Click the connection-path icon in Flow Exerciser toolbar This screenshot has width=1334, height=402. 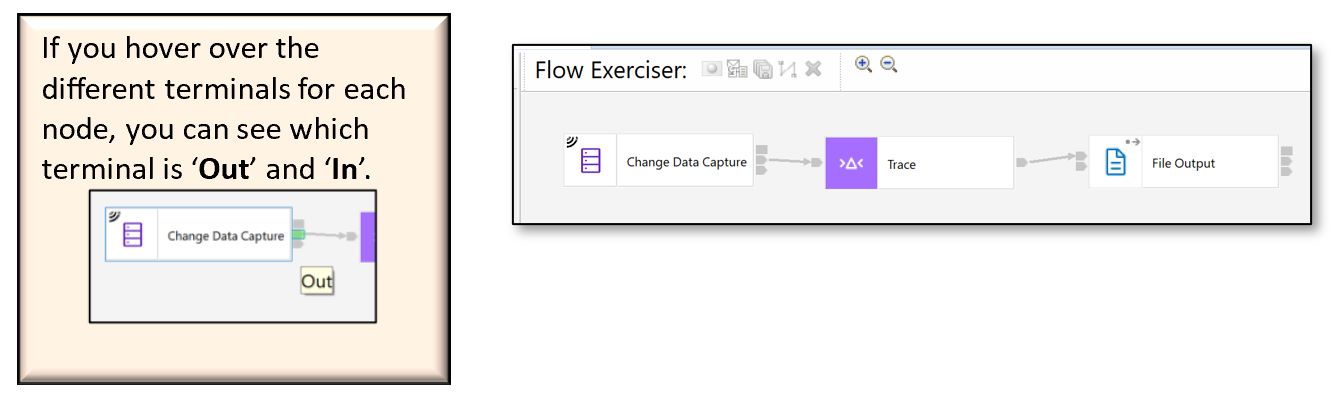click(788, 70)
